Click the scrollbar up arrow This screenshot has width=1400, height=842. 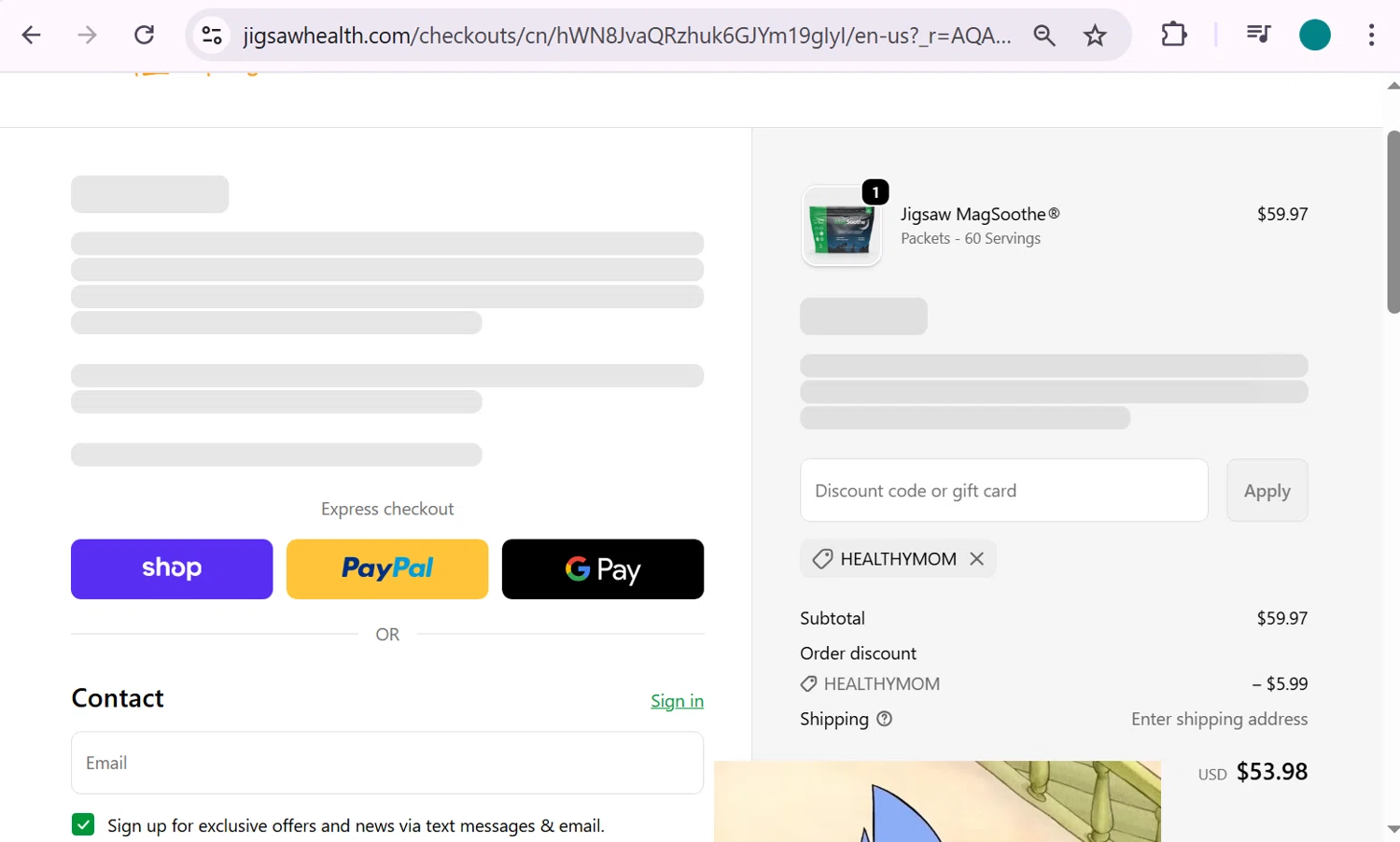click(x=1393, y=86)
